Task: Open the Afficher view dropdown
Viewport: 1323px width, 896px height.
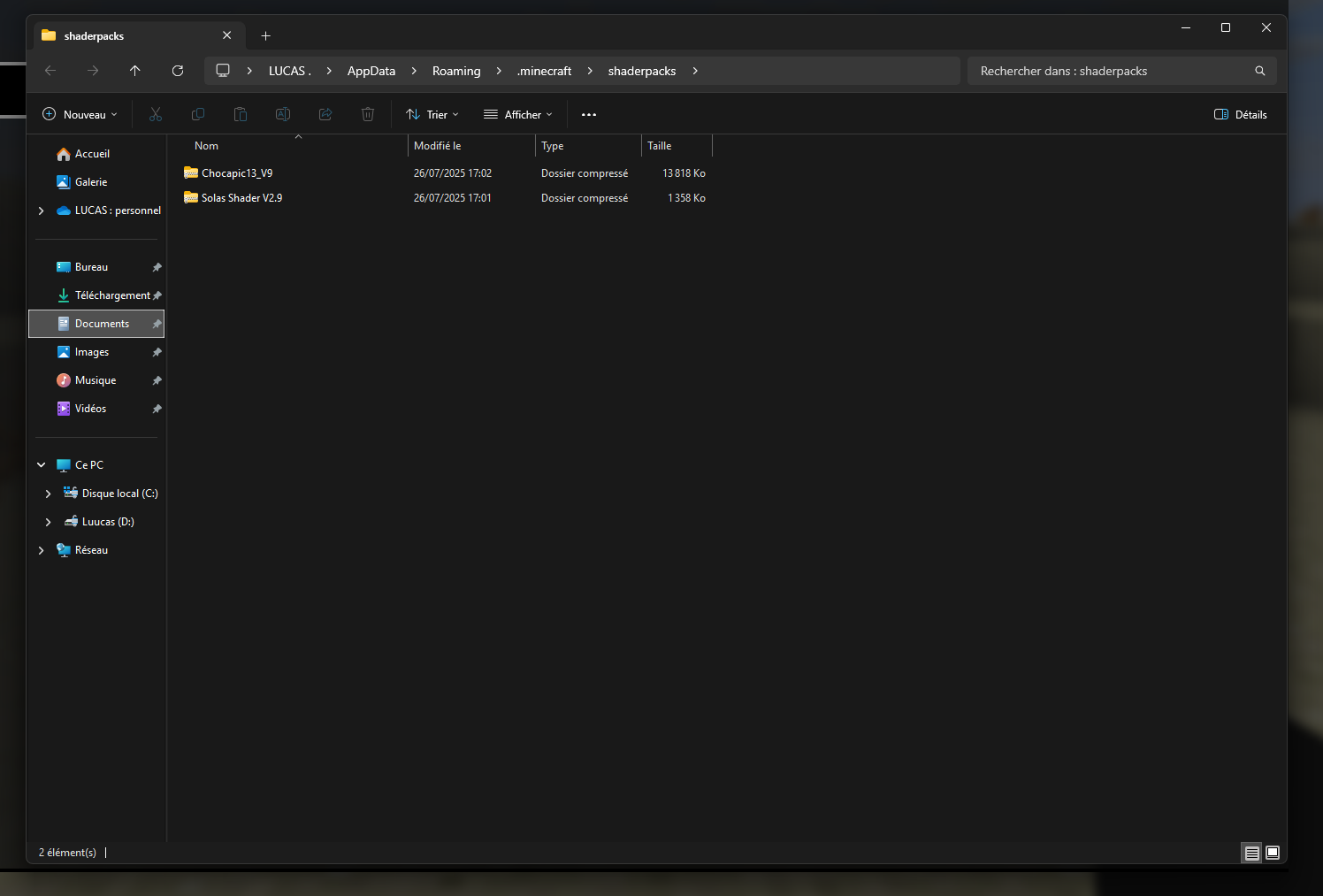Action: (x=518, y=114)
